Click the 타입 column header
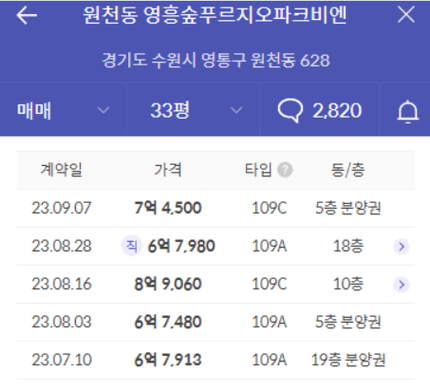 (259, 170)
